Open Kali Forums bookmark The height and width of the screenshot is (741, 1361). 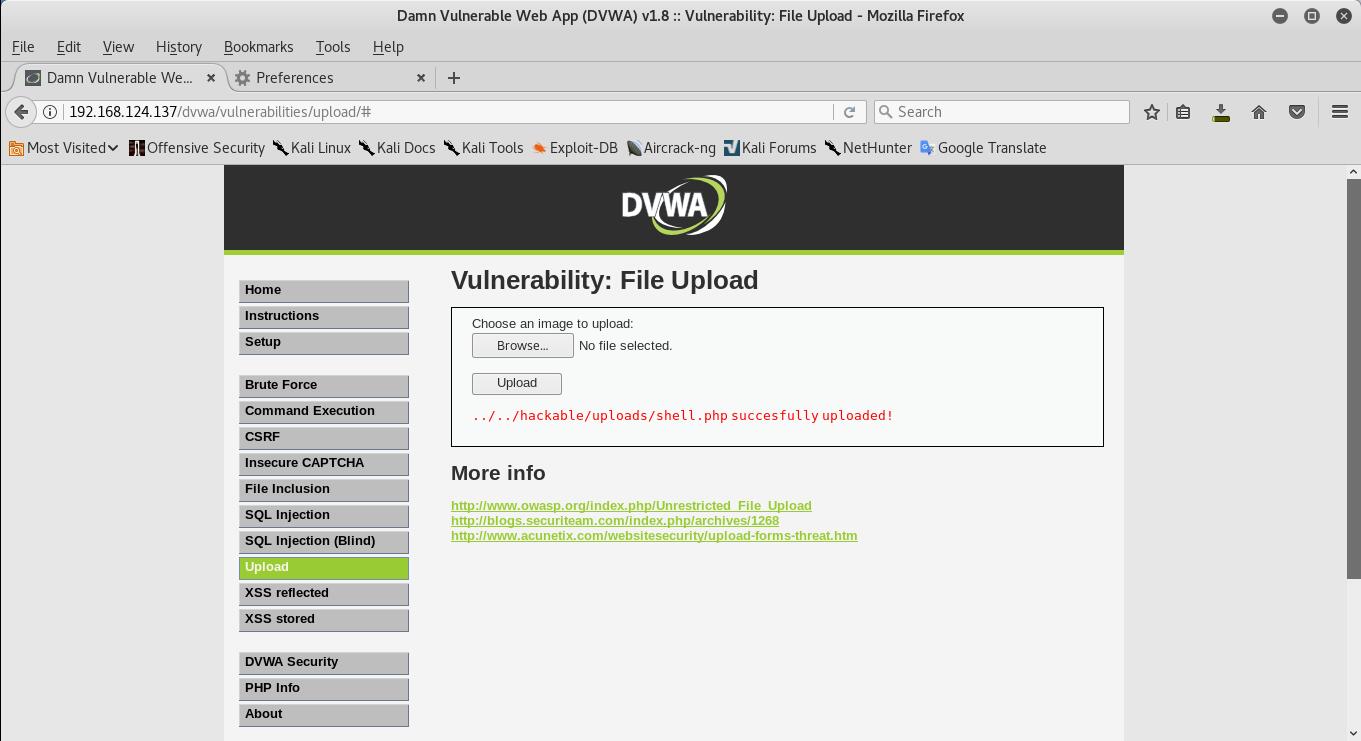tap(770, 148)
